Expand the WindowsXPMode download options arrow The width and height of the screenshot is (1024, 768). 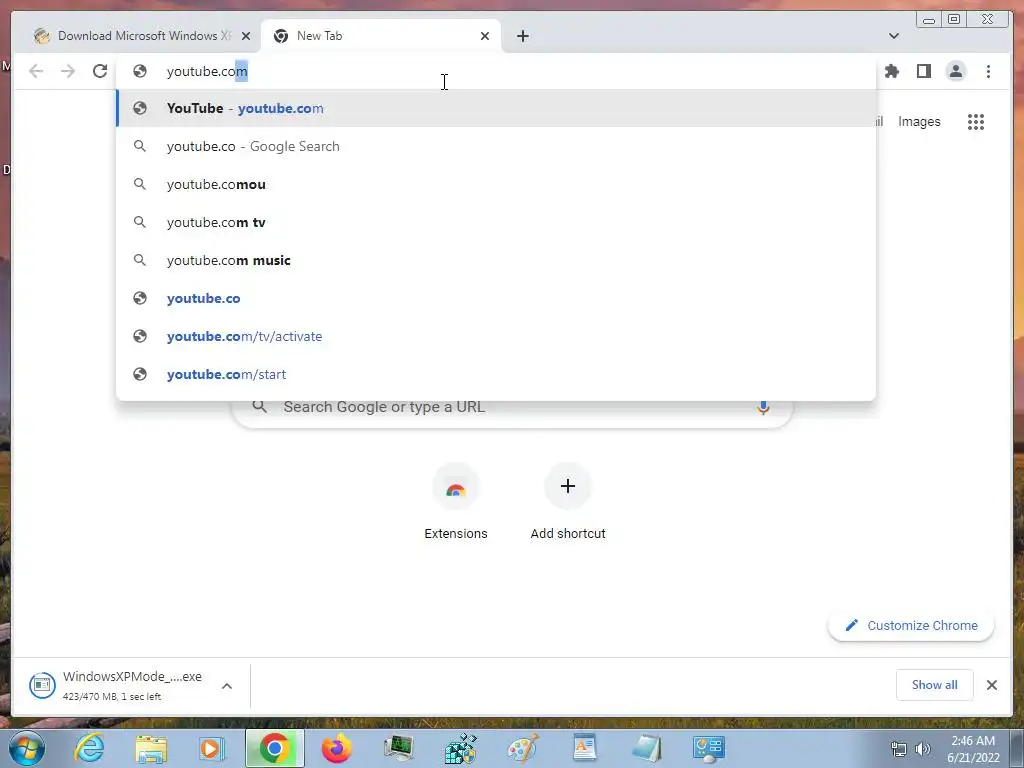[x=227, y=686]
